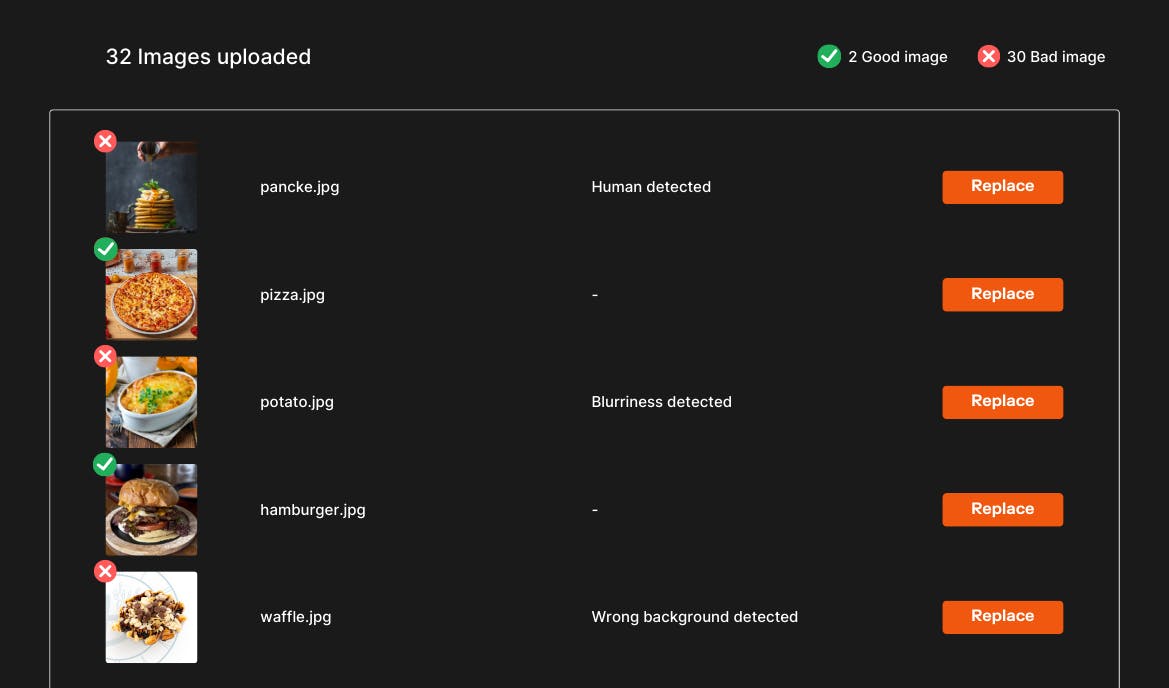Click the '2 Good image' label

897,57
